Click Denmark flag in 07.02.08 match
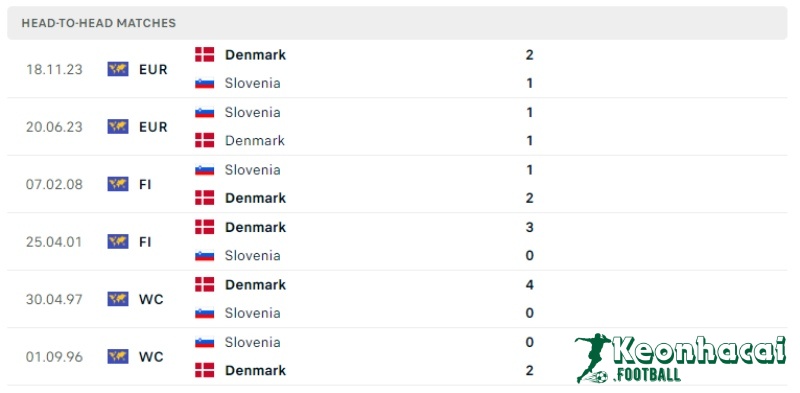 click(x=205, y=198)
